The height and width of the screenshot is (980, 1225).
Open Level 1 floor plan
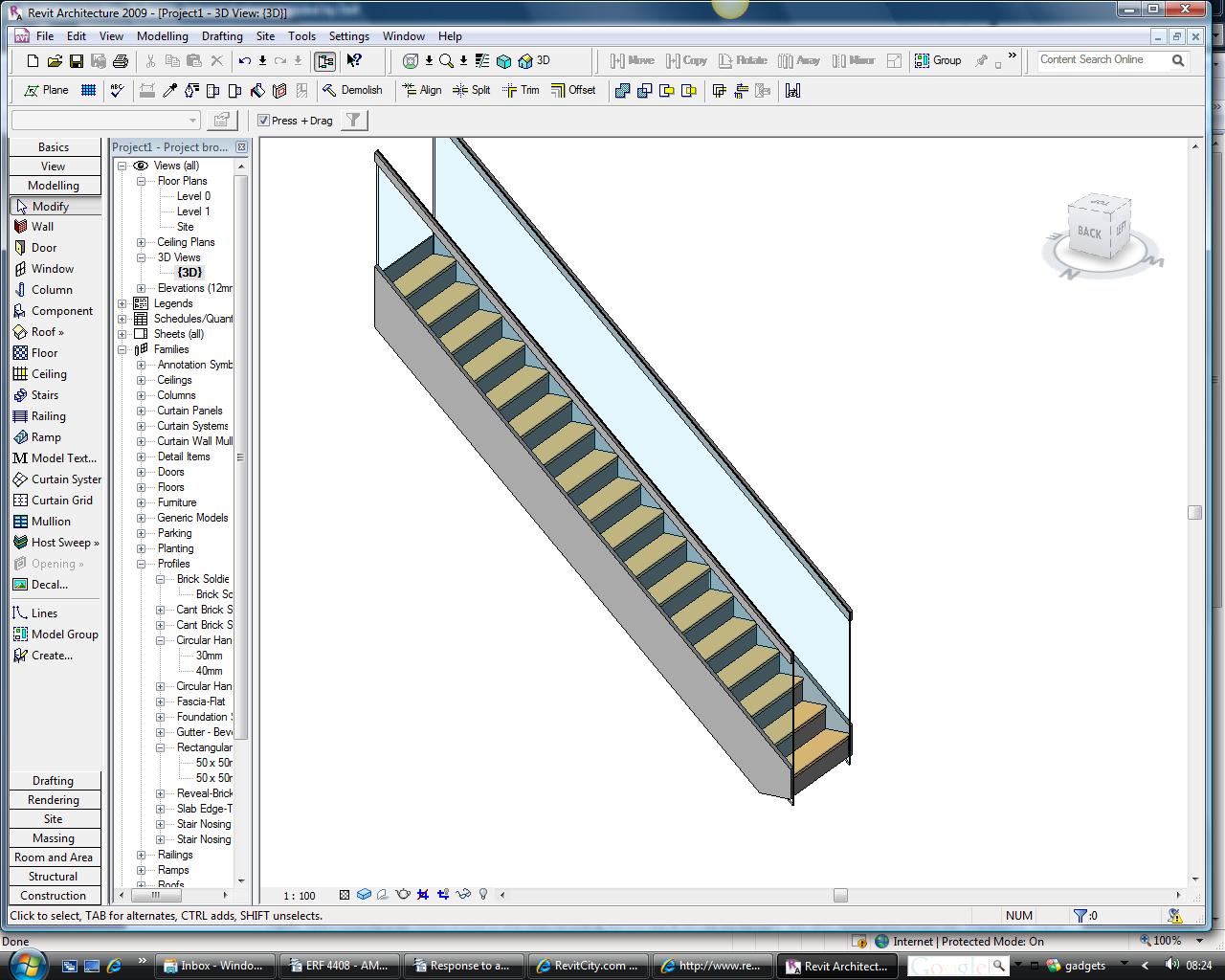click(192, 212)
